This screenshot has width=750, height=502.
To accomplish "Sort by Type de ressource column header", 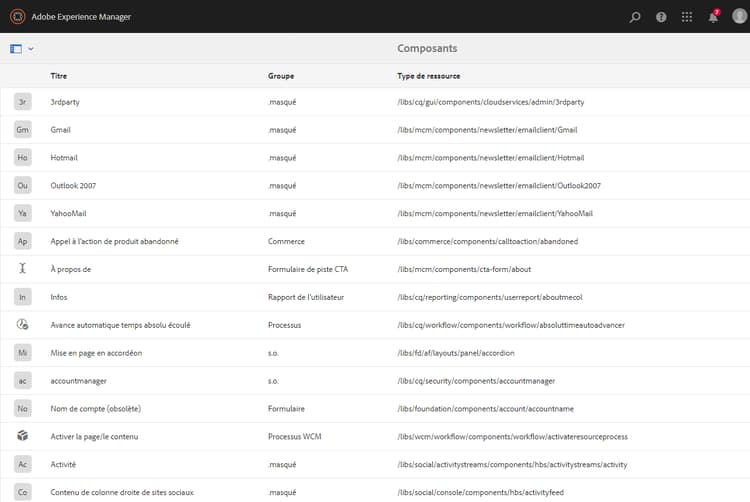I will pos(428,76).
